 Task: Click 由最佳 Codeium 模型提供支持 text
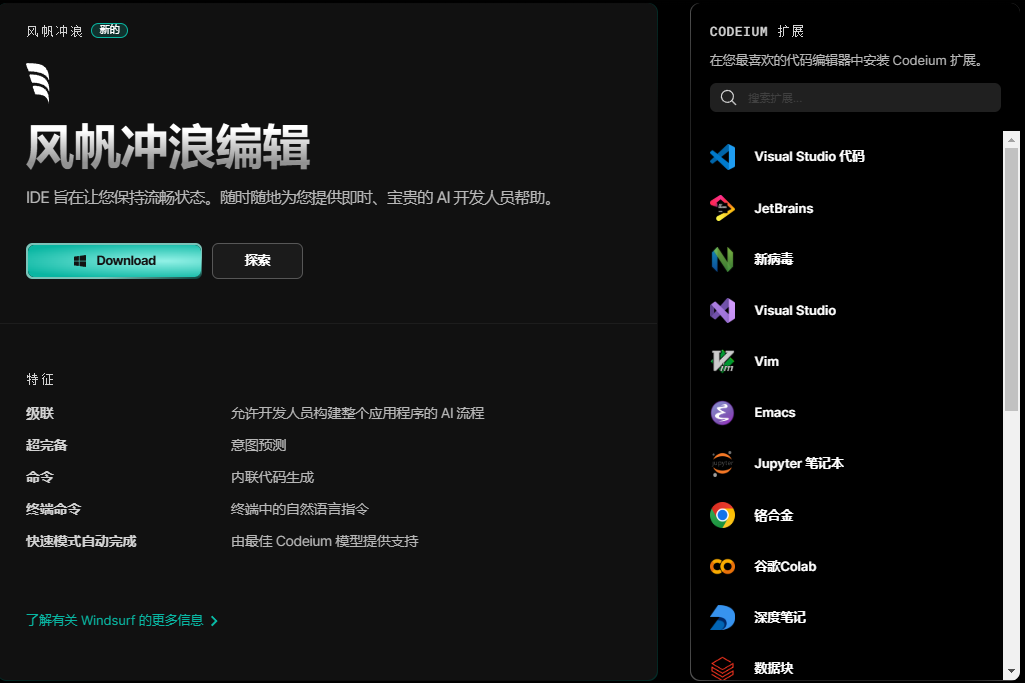point(324,541)
